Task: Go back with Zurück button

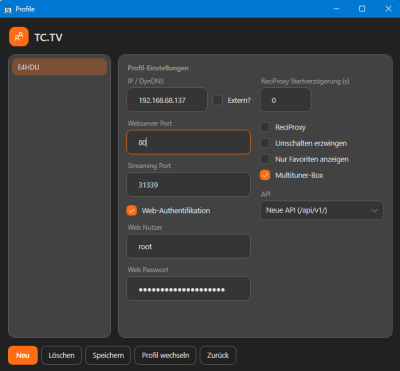Action: click(218, 355)
